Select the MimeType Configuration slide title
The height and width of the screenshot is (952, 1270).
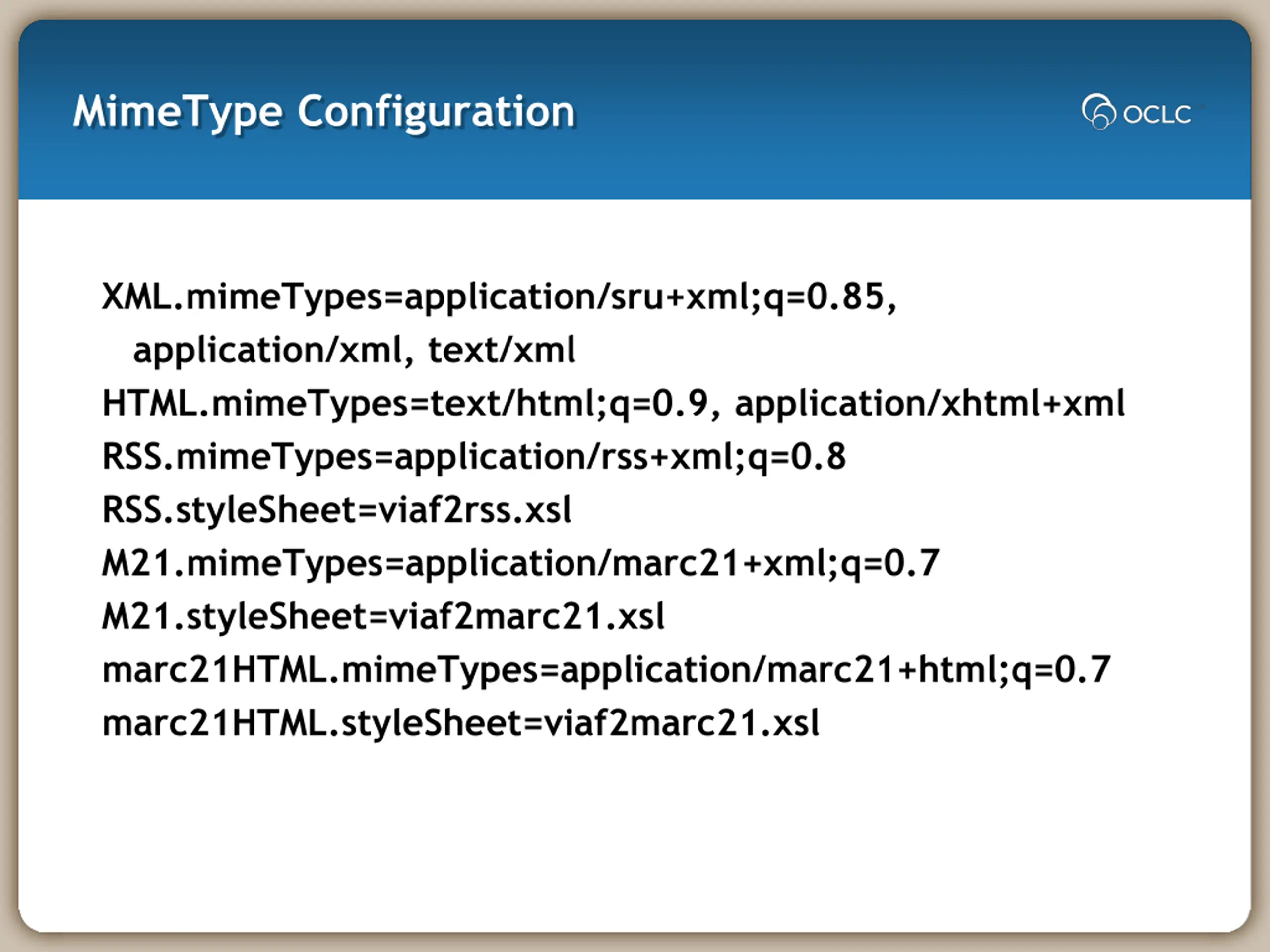pyautogui.click(x=324, y=113)
